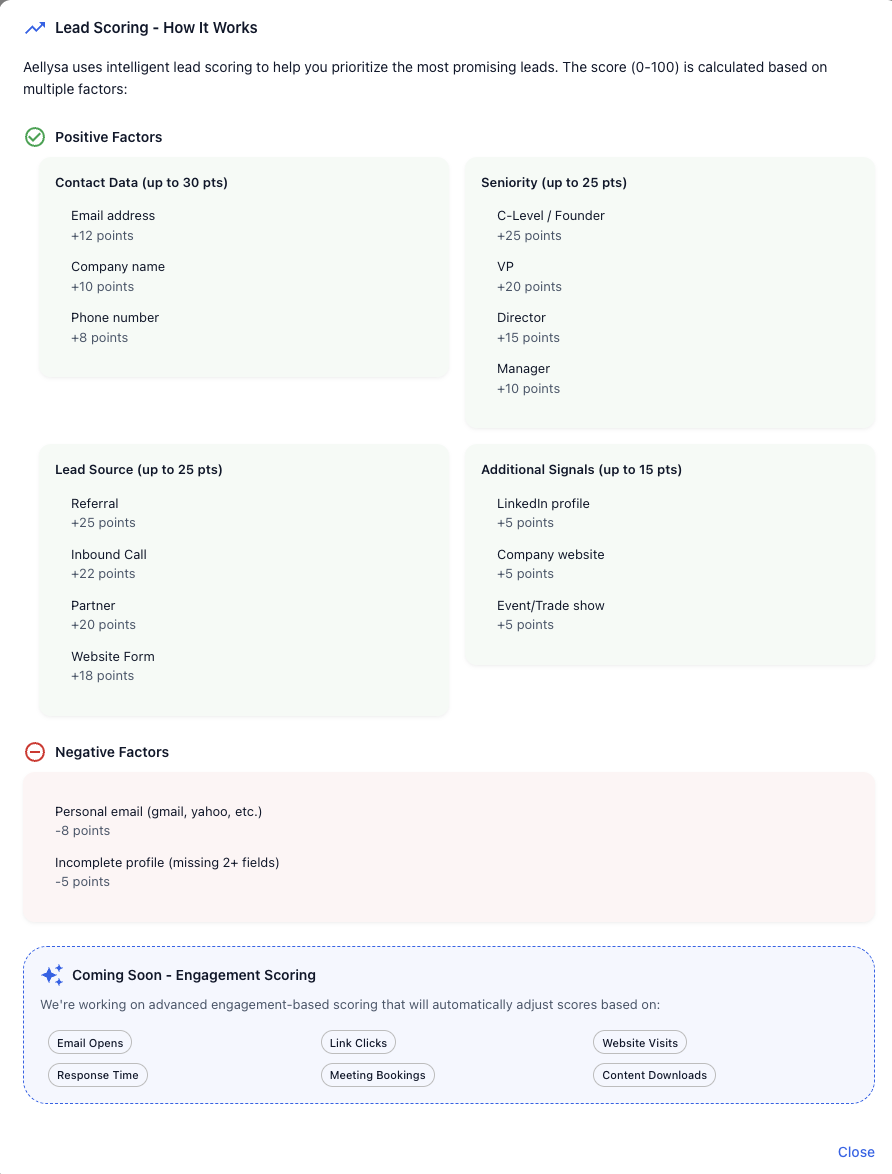The width and height of the screenshot is (892, 1174).
Task: Select the Meeting Bookings tag
Action: (378, 1075)
